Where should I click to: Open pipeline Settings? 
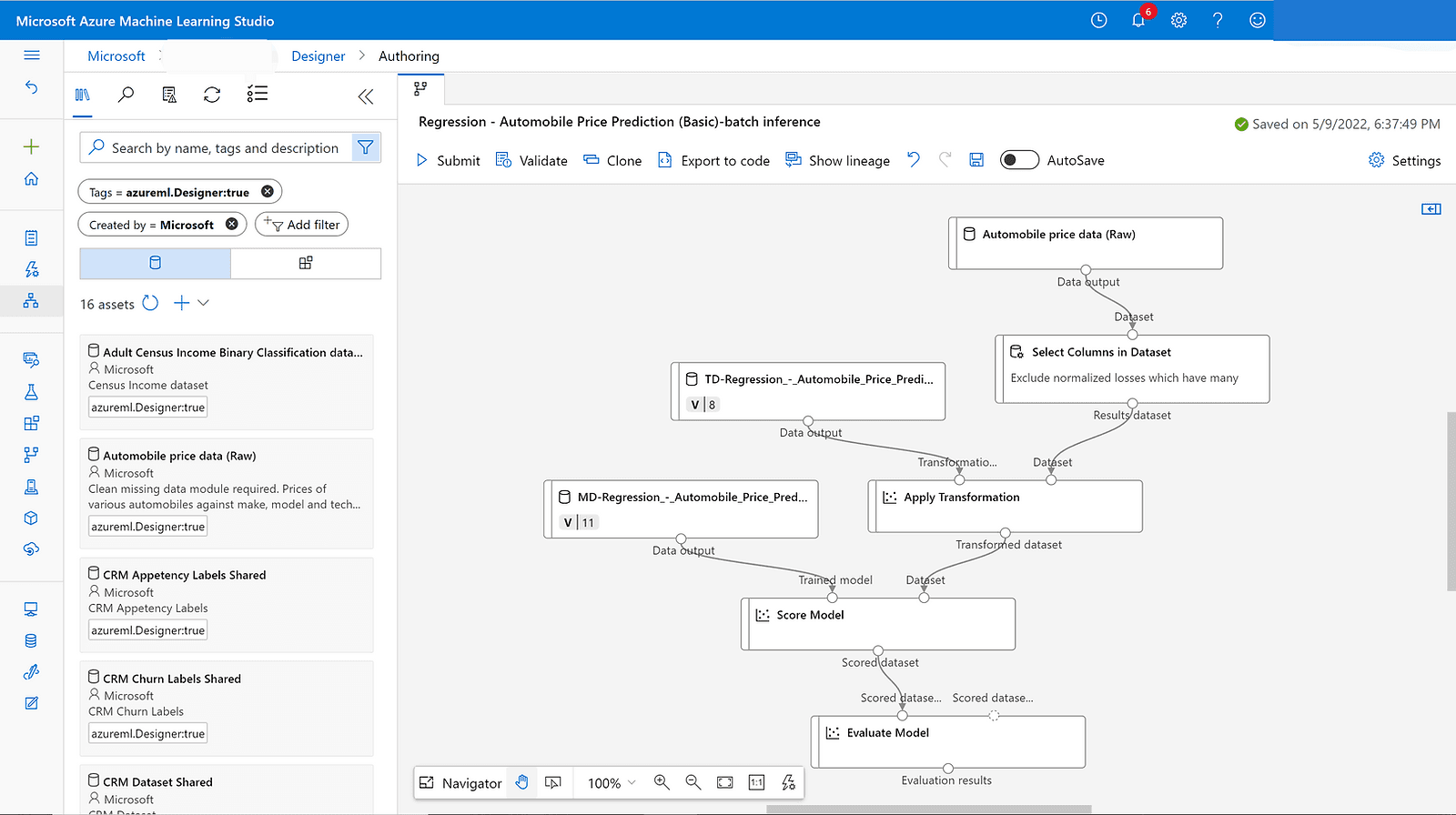click(x=1405, y=160)
